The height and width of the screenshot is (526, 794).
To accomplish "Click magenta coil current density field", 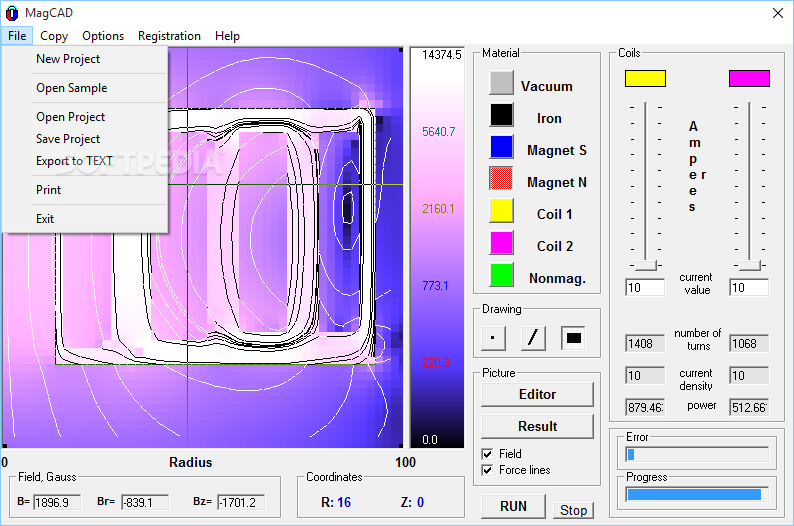I will coord(749,376).
